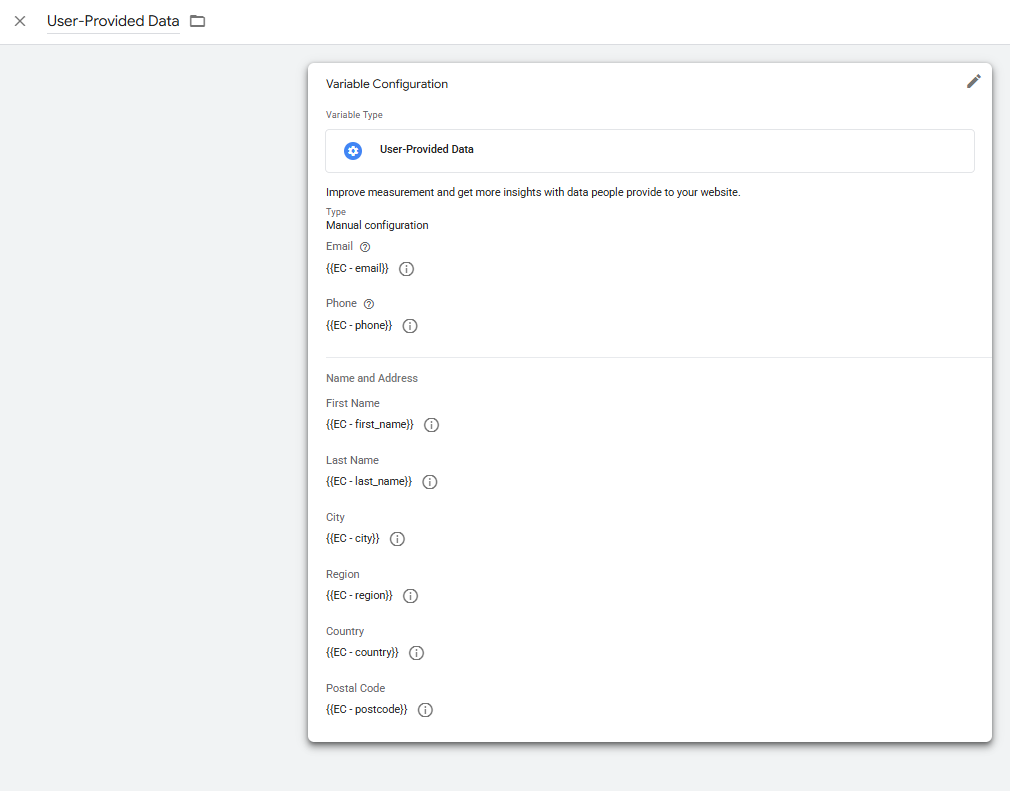Image resolution: width=1010 pixels, height=791 pixels.
Task: Click the folder icon beside variable name
Action: click(x=198, y=21)
